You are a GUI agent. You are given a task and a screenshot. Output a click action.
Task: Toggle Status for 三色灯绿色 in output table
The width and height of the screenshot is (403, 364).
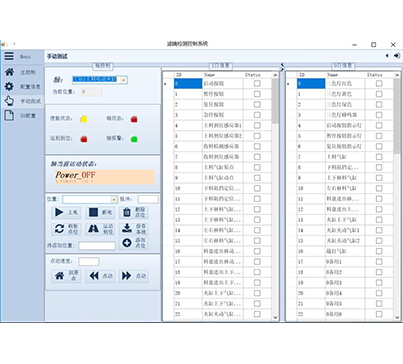point(379,104)
